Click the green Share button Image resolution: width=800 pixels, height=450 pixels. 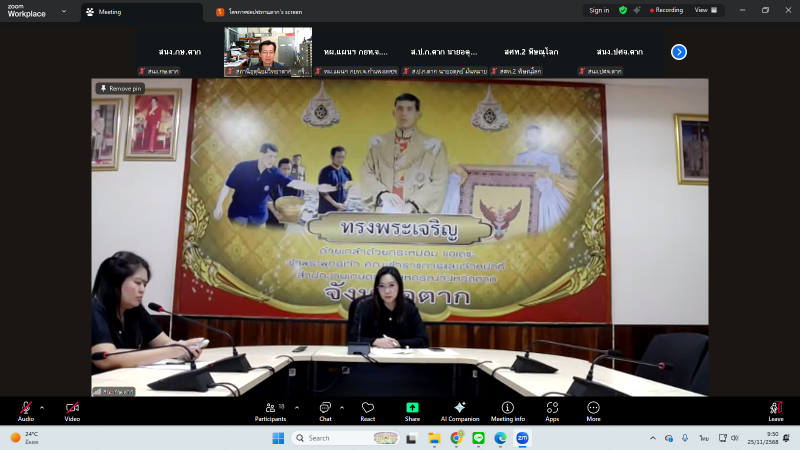click(x=412, y=410)
